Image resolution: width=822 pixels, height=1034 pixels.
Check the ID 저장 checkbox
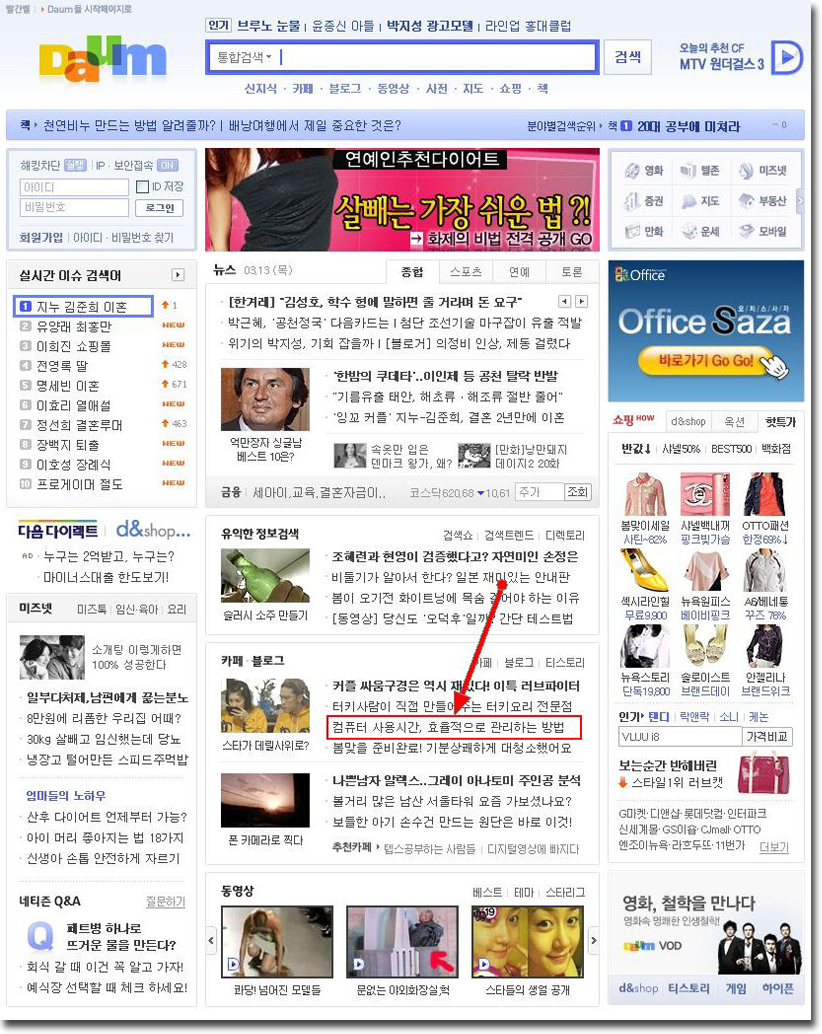click(x=142, y=187)
